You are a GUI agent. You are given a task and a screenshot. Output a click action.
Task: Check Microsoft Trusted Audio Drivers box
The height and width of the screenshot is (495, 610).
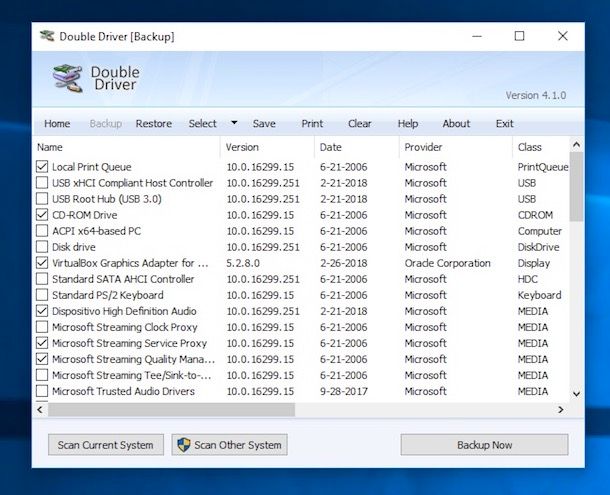pyautogui.click(x=42, y=391)
